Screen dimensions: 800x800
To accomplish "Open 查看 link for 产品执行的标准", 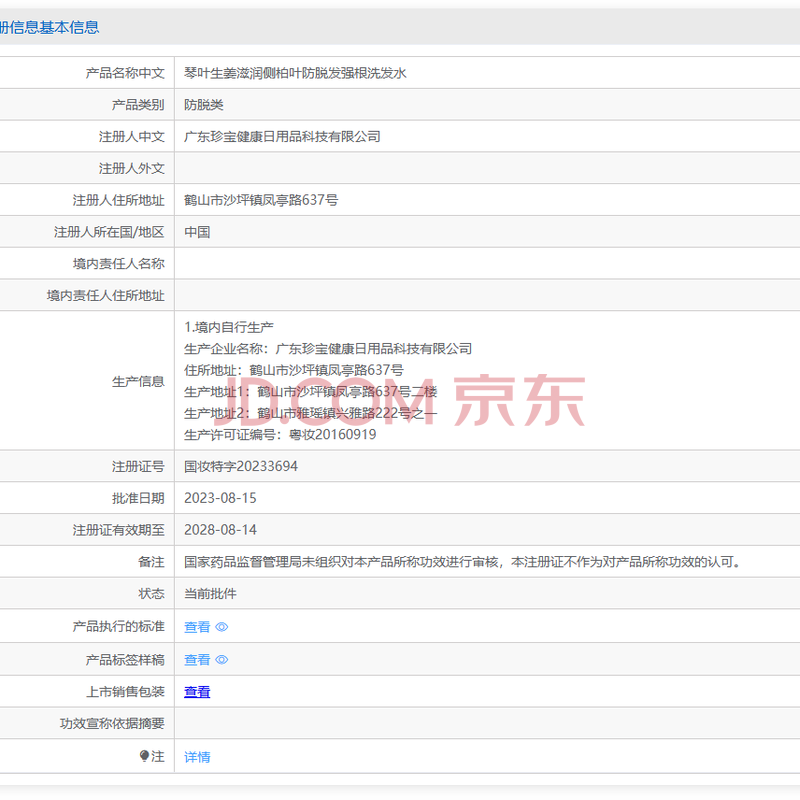I will coord(197,627).
